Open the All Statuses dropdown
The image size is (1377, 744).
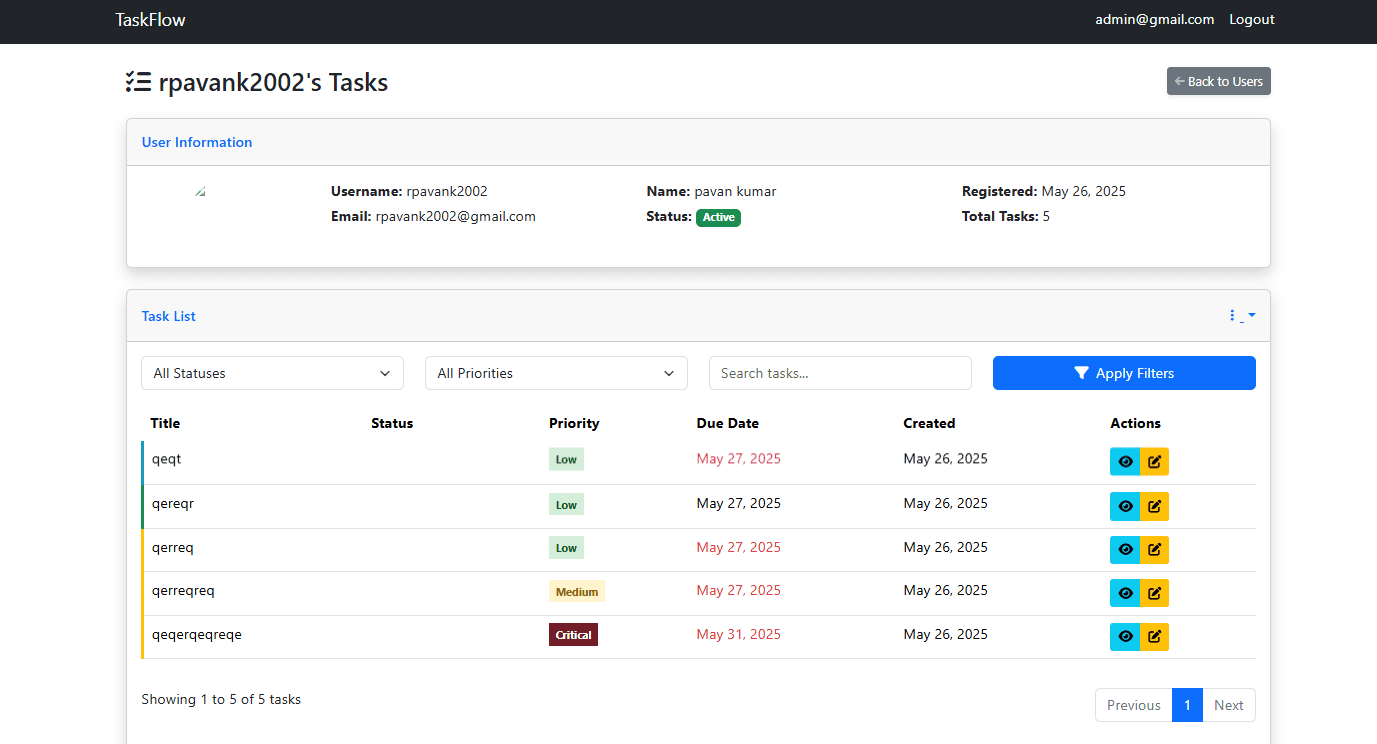[272, 372]
